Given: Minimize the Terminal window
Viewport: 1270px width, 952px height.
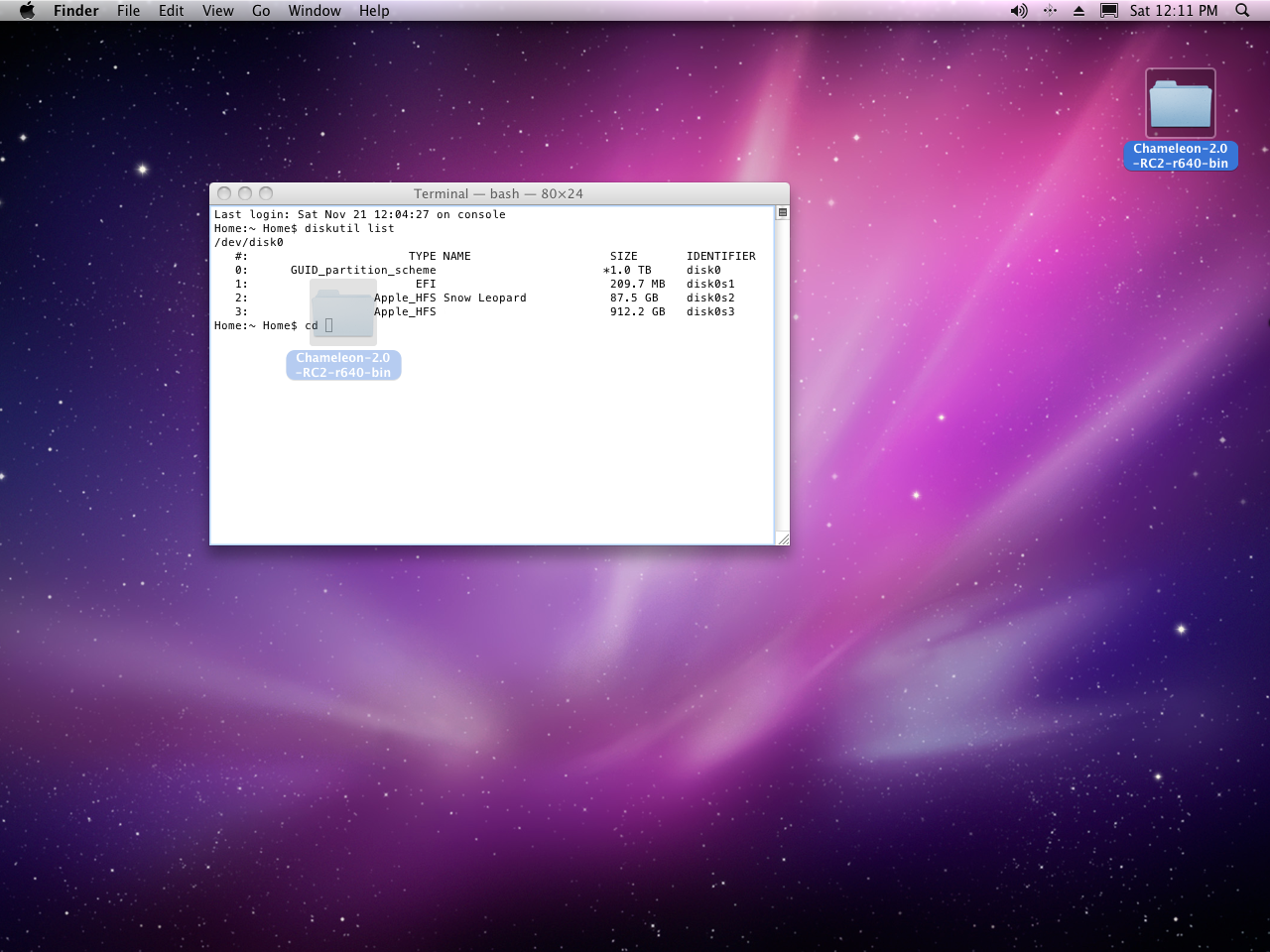Looking at the screenshot, I should click(x=245, y=193).
